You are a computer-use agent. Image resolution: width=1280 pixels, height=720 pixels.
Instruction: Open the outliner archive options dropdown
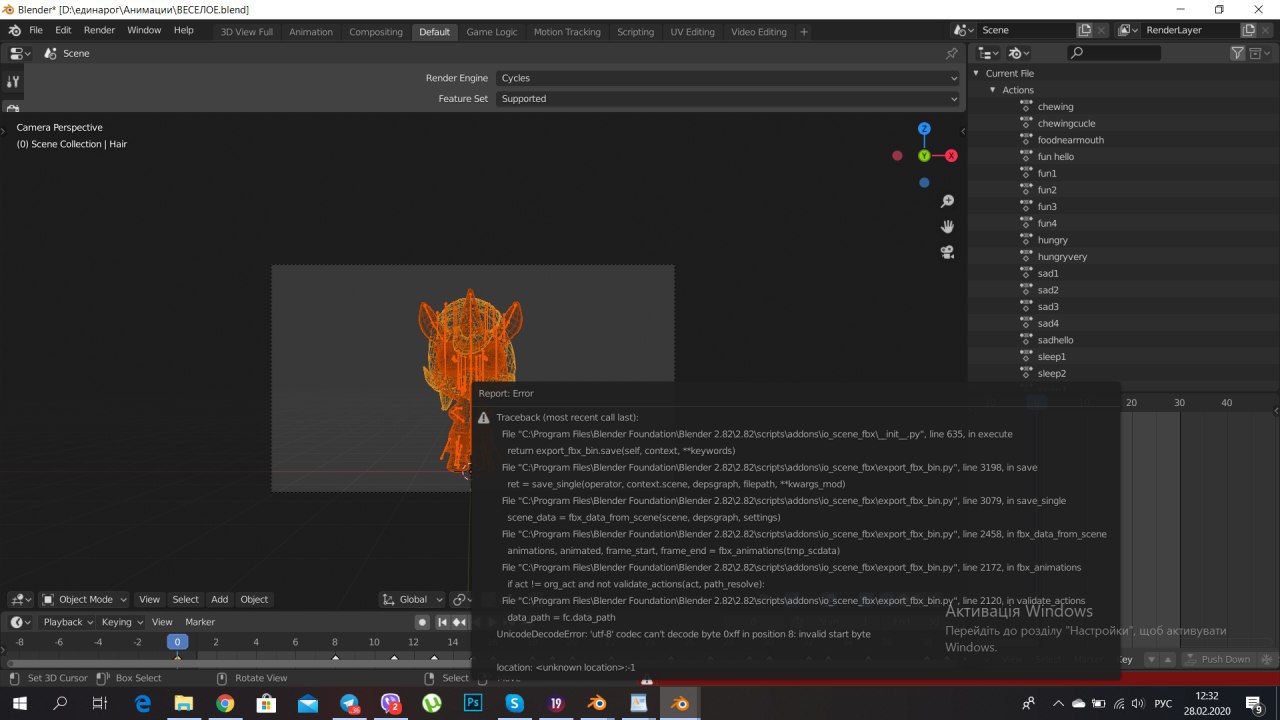click(1260, 53)
